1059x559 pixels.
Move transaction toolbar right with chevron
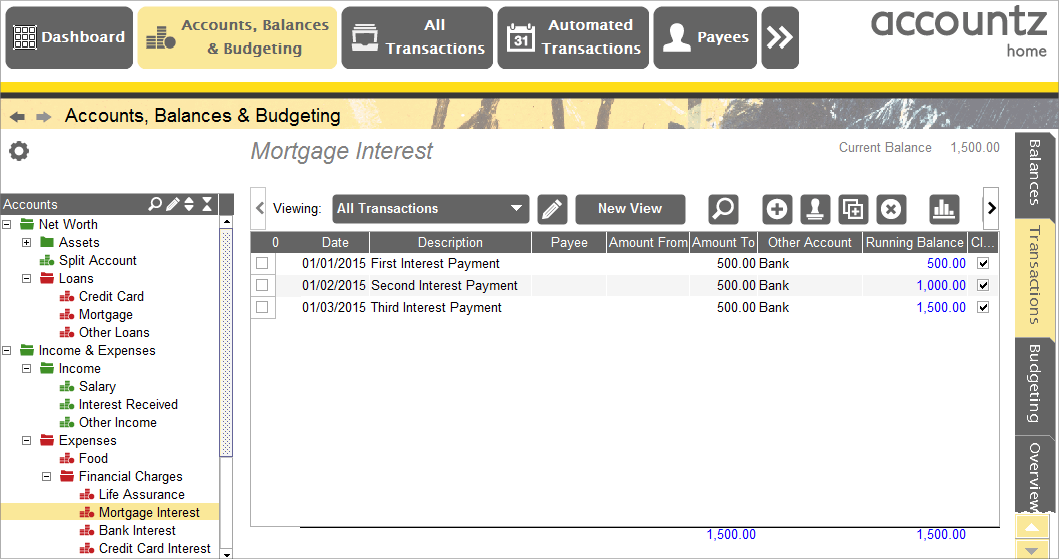[x=991, y=209]
